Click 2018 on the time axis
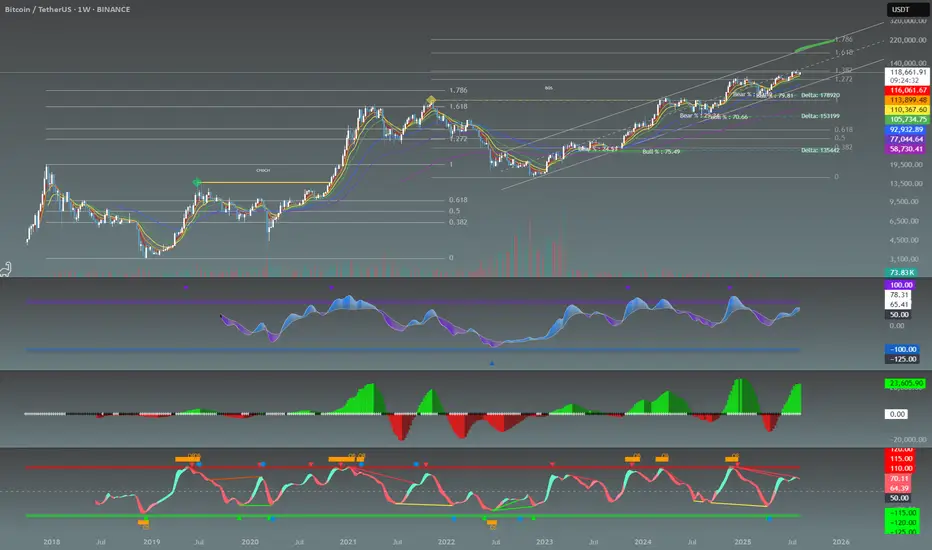This screenshot has width=932, height=550. click(52, 542)
